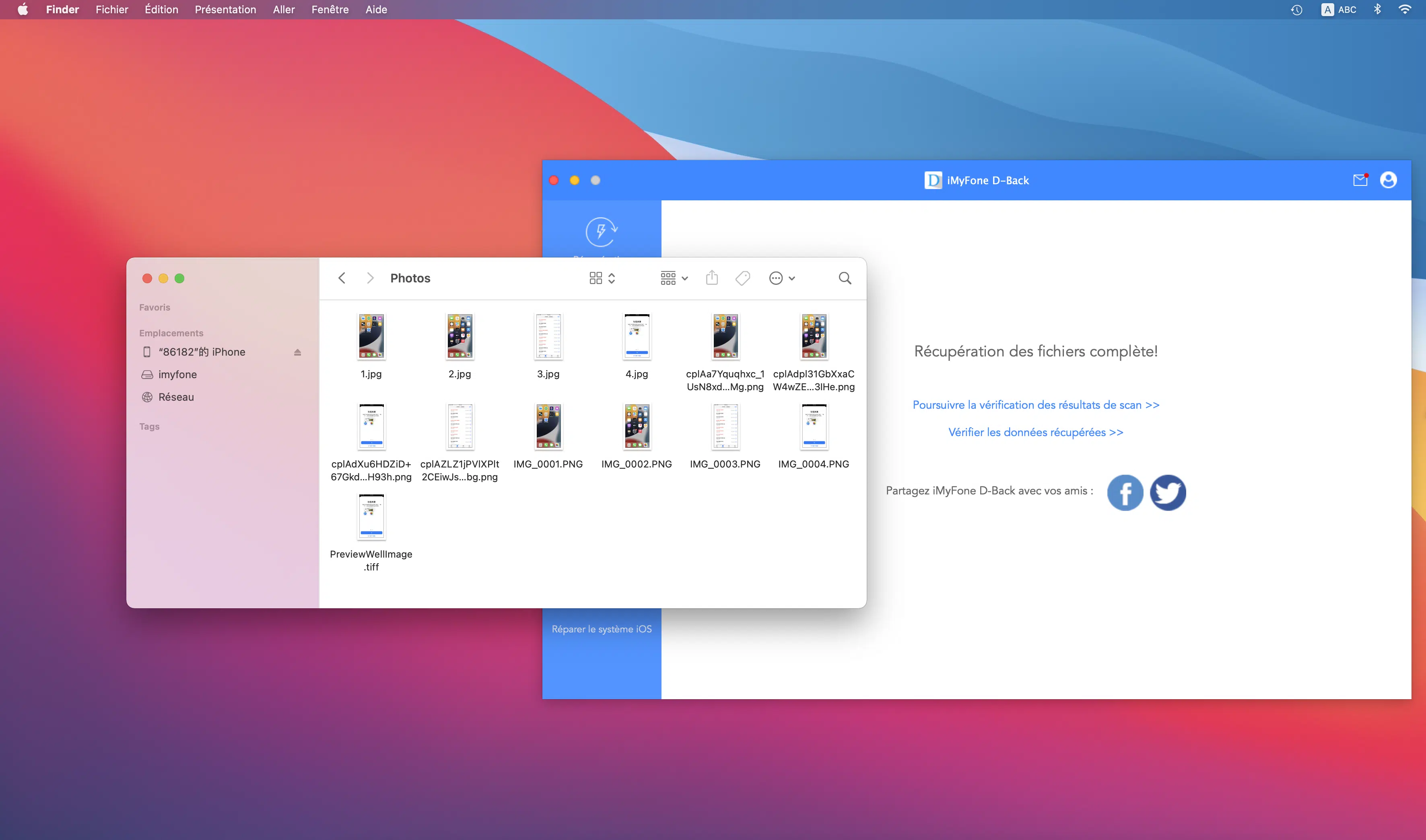This screenshot has width=1426, height=840.
Task: Eject the "86182" iPhone
Action: [x=297, y=352]
